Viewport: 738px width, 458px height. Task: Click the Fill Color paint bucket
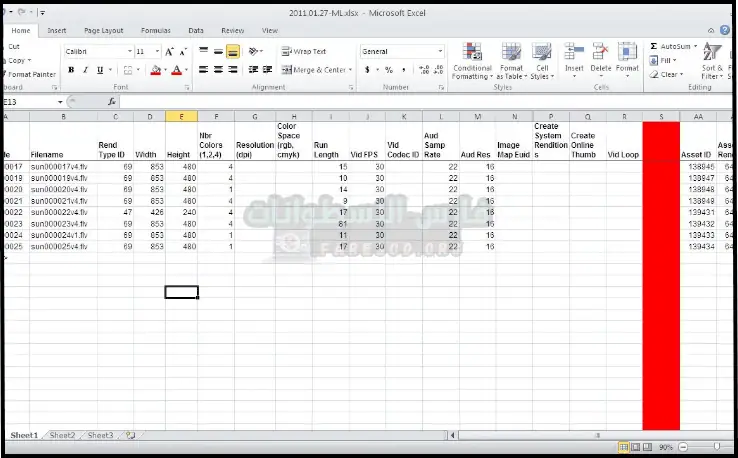(x=156, y=70)
